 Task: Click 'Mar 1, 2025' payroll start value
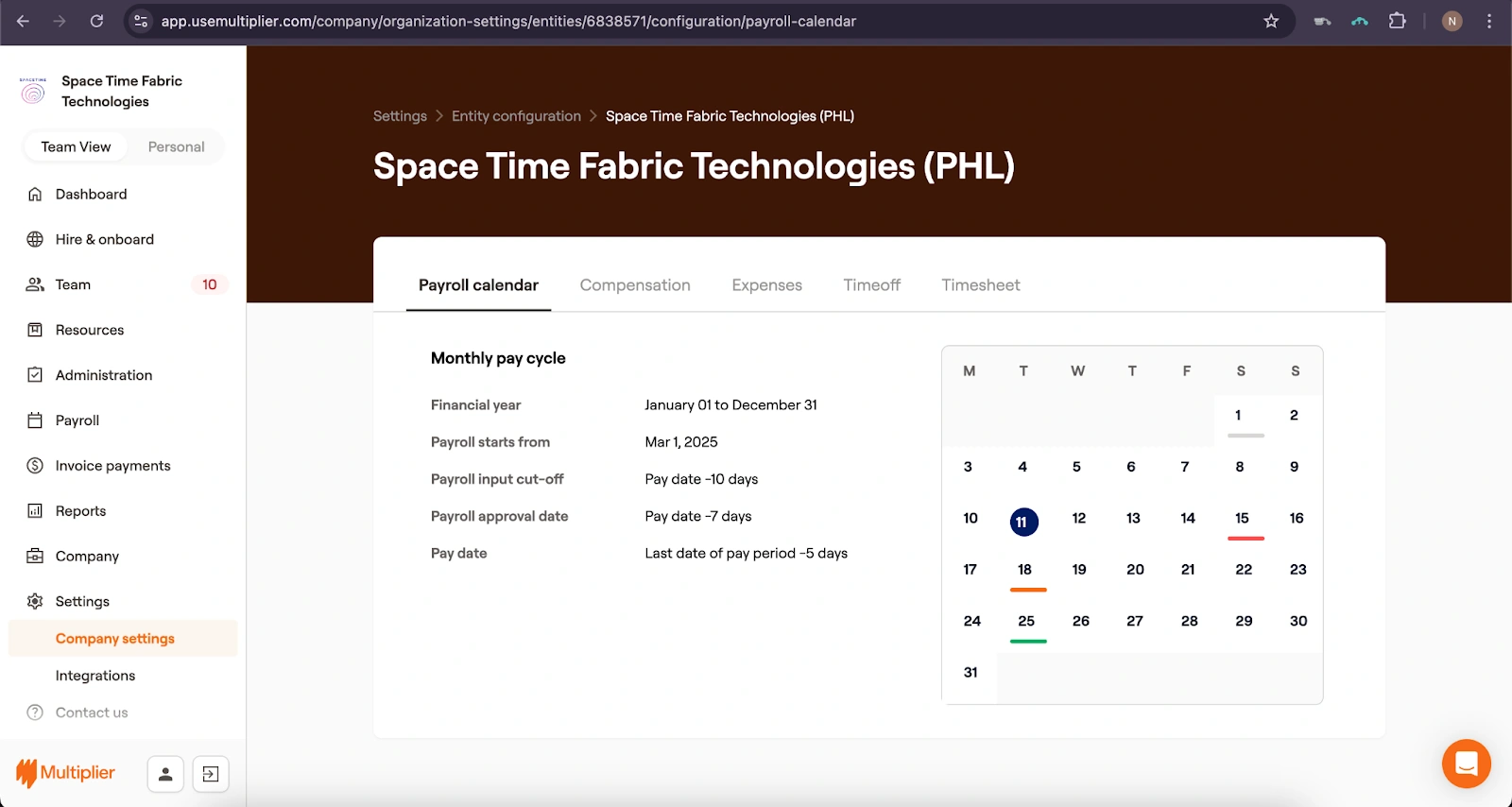pyautogui.click(x=681, y=442)
